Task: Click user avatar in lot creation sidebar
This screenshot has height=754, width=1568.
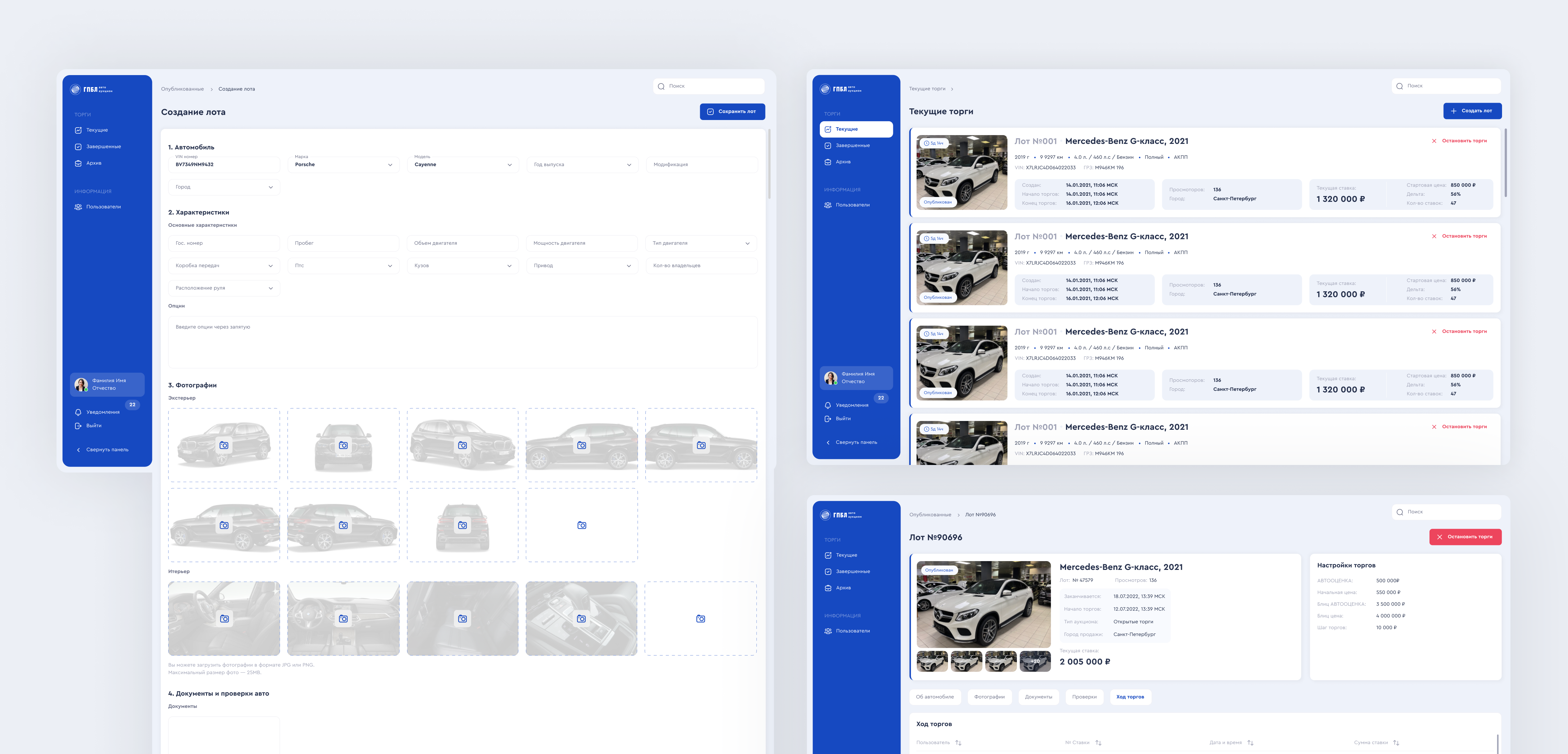Action: point(81,384)
